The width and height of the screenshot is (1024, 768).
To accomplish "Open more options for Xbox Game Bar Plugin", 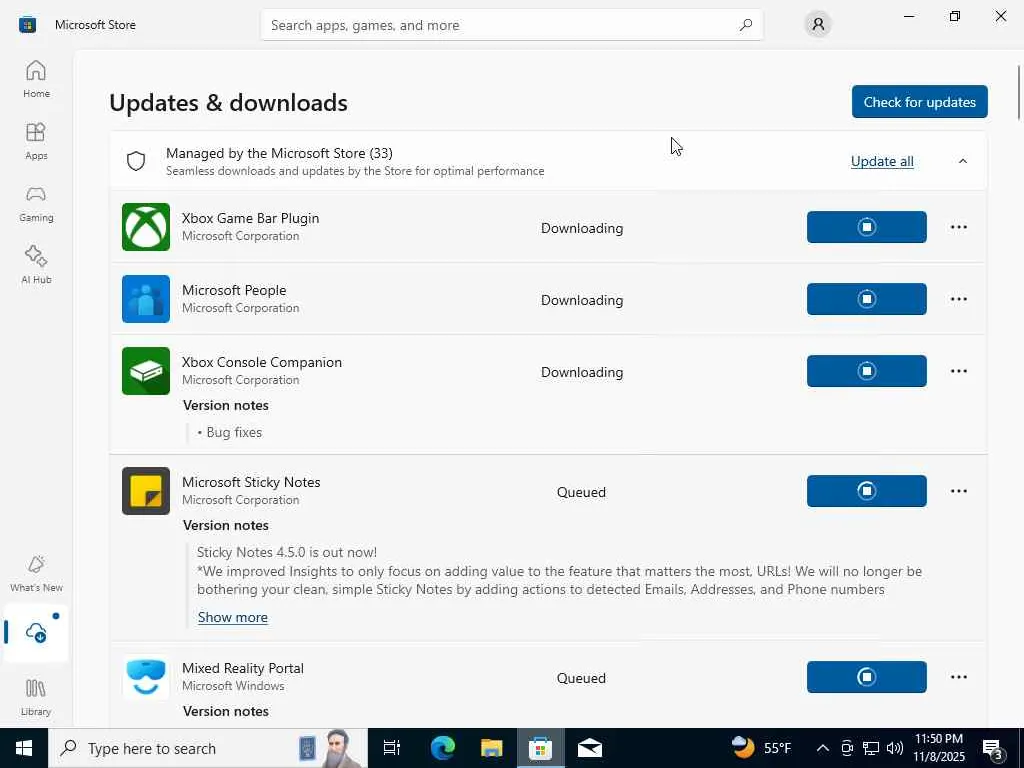I will tap(959, 227).
